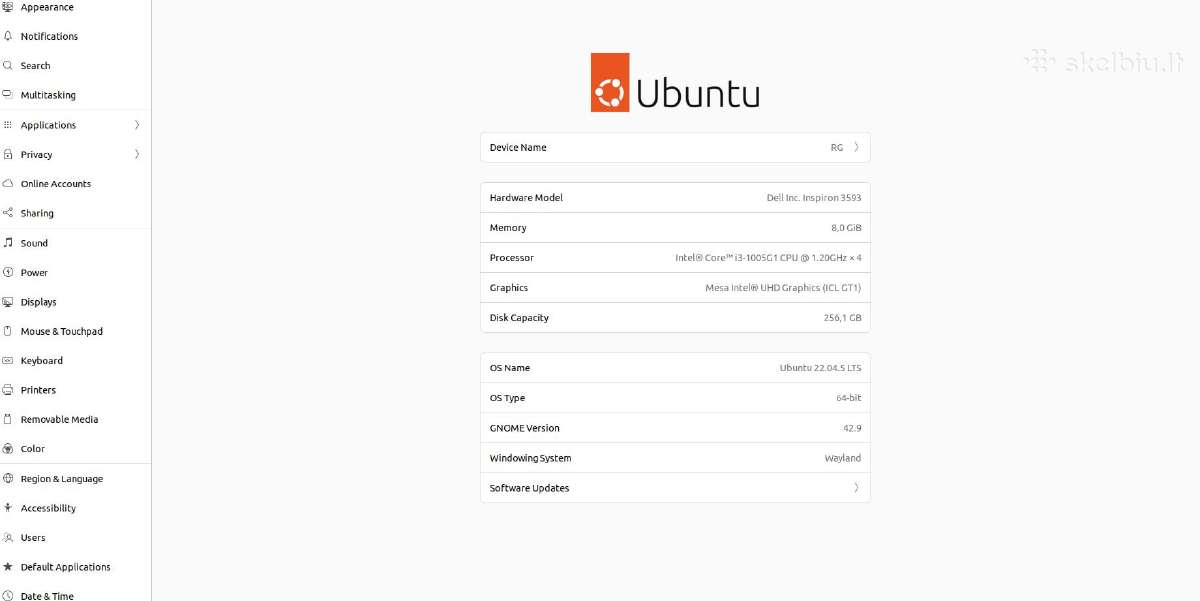Open Online Accounts settings

point(56,184)
